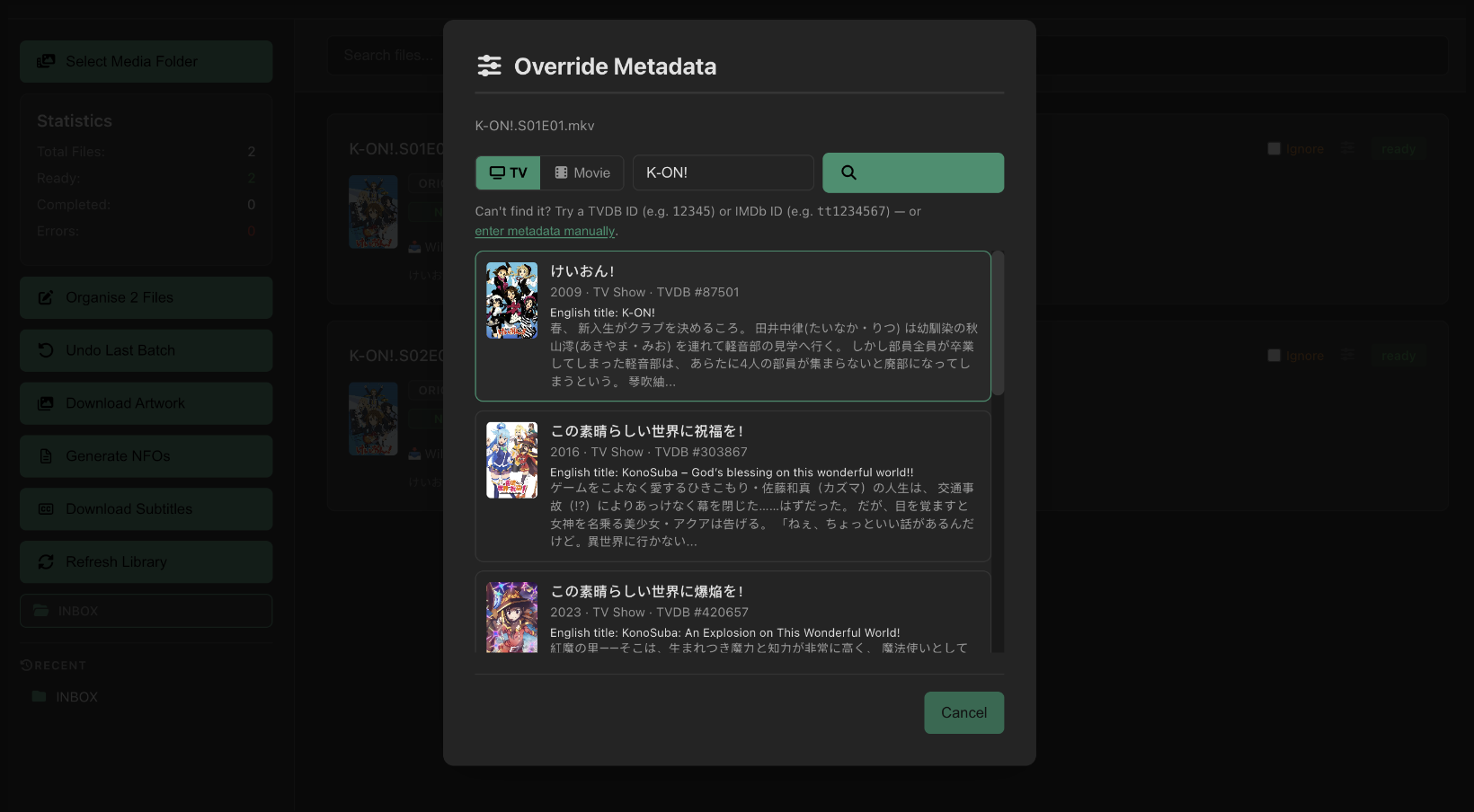Click open-folder icon in INBOX box
Screen dimensions: 1474x812
click(x=41, y=611)
